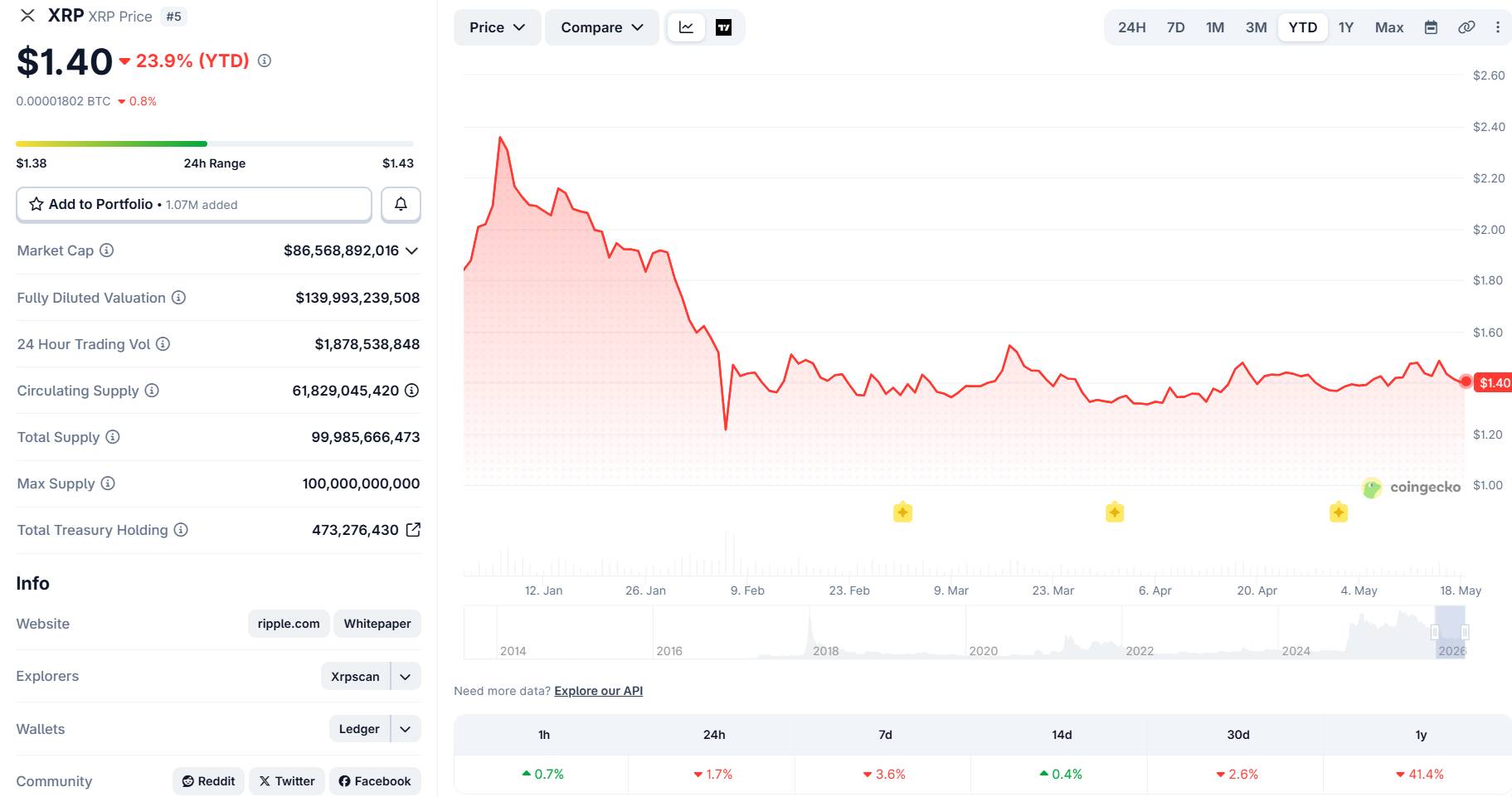Click the 24h change value 1.7%
Image resolution: width=1512 pixels, height=797 pixels.
click(x=713, y=775)
